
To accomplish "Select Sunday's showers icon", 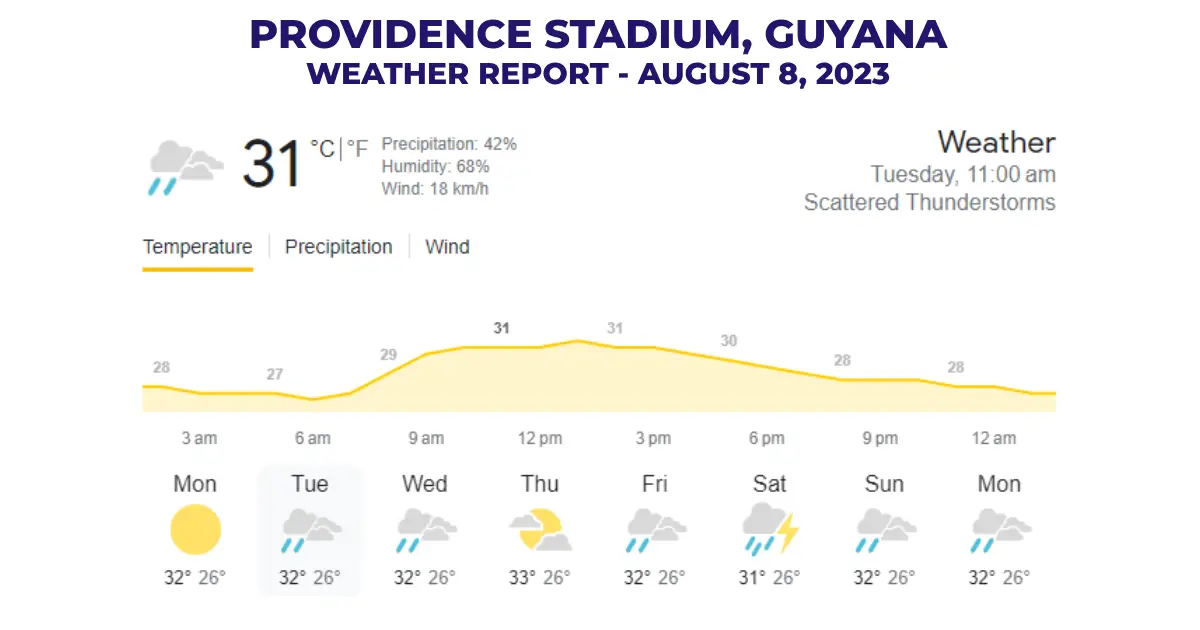I will pos(884,528).
